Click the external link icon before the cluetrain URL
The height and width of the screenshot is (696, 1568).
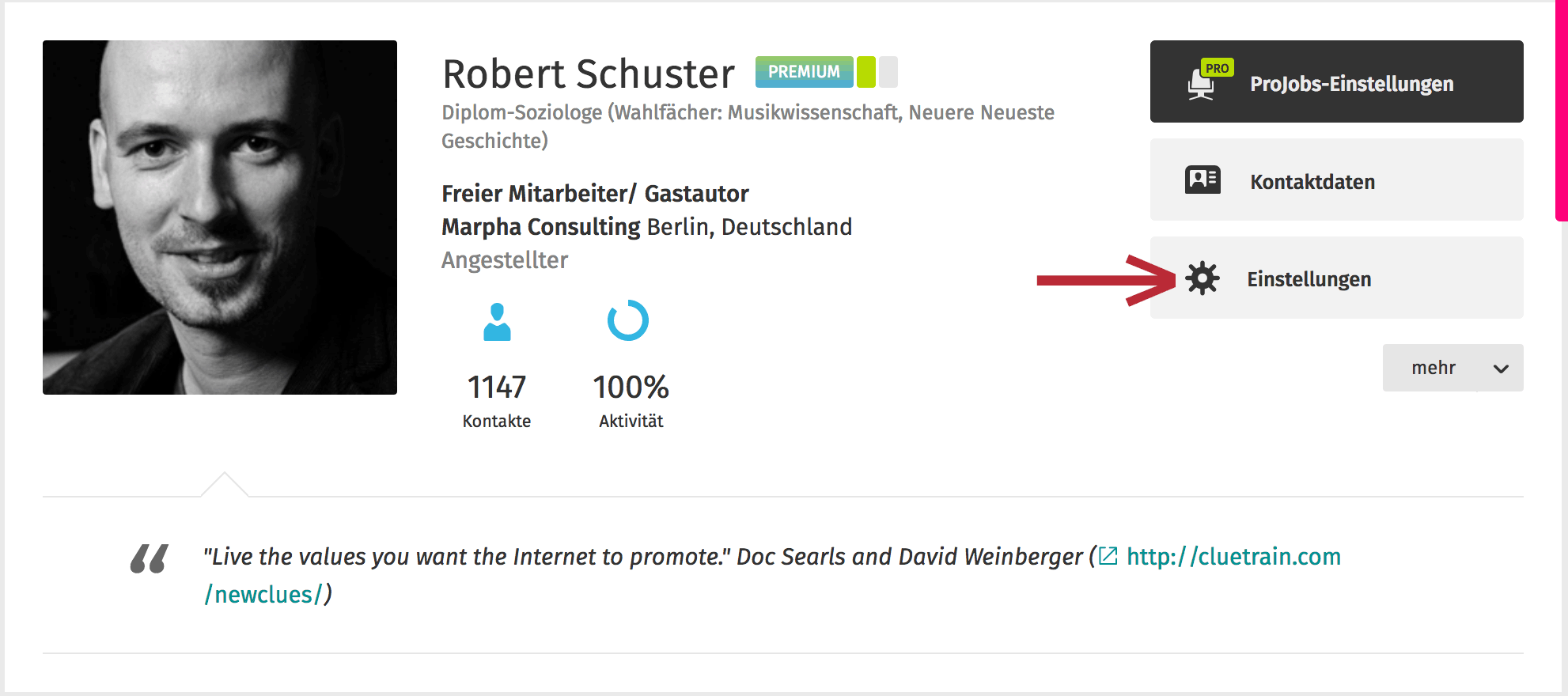[x=1108, y=556]
